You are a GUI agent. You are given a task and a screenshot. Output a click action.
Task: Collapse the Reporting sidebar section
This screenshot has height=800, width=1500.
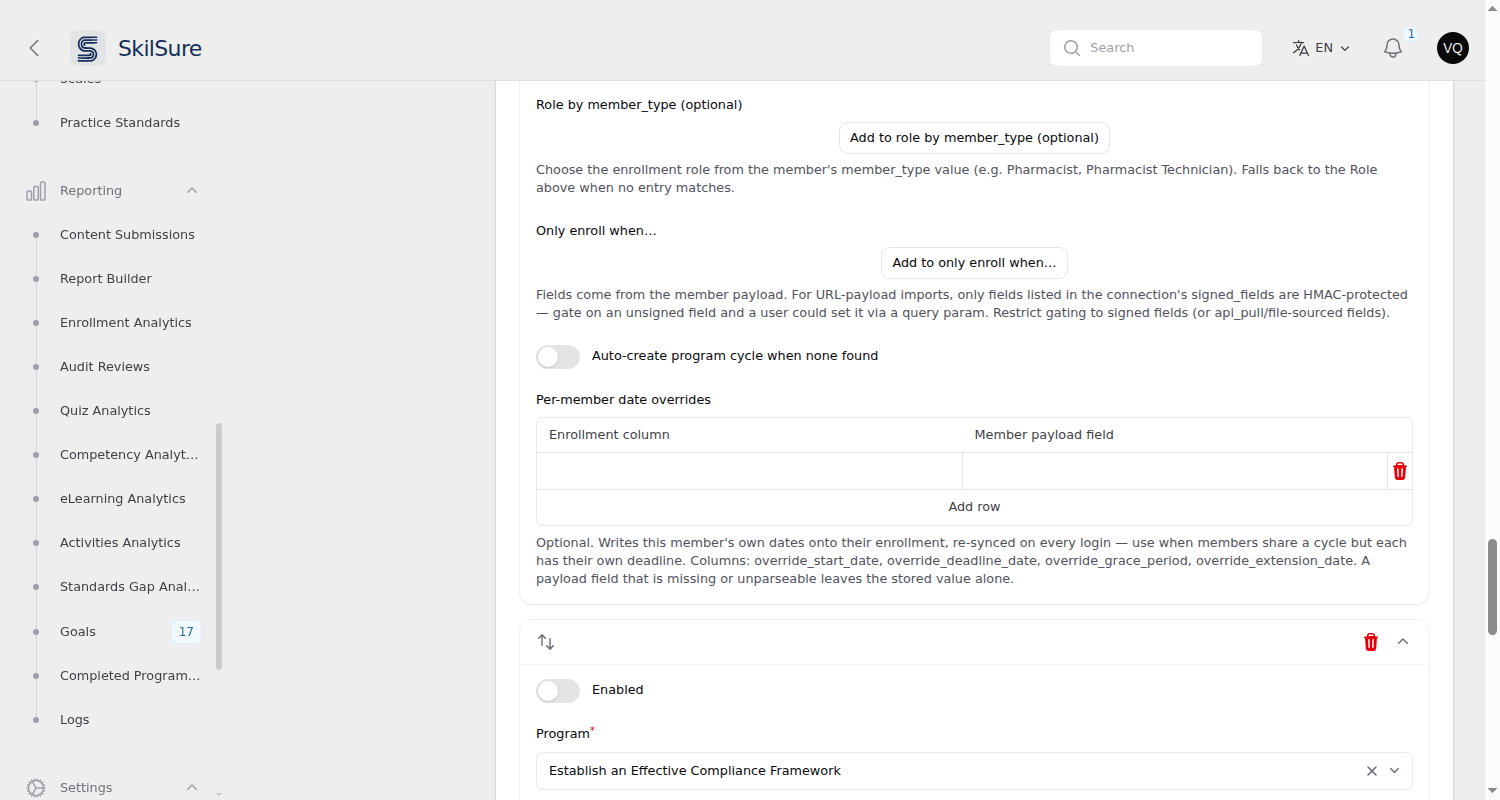(192, 191)
